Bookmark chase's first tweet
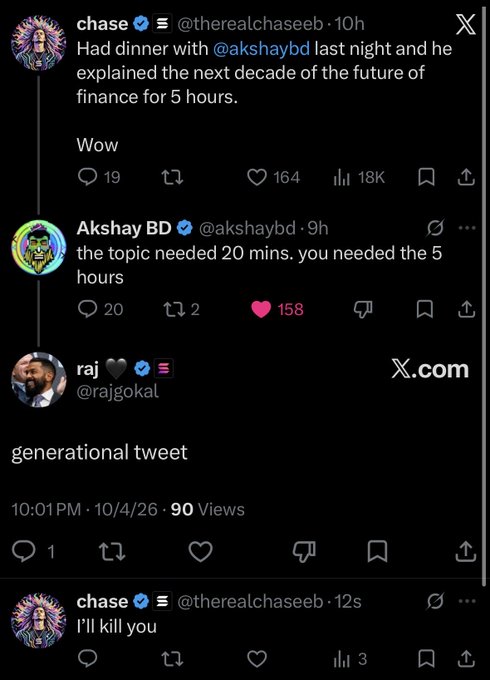The image size is (490, 680). pos(426,177)
